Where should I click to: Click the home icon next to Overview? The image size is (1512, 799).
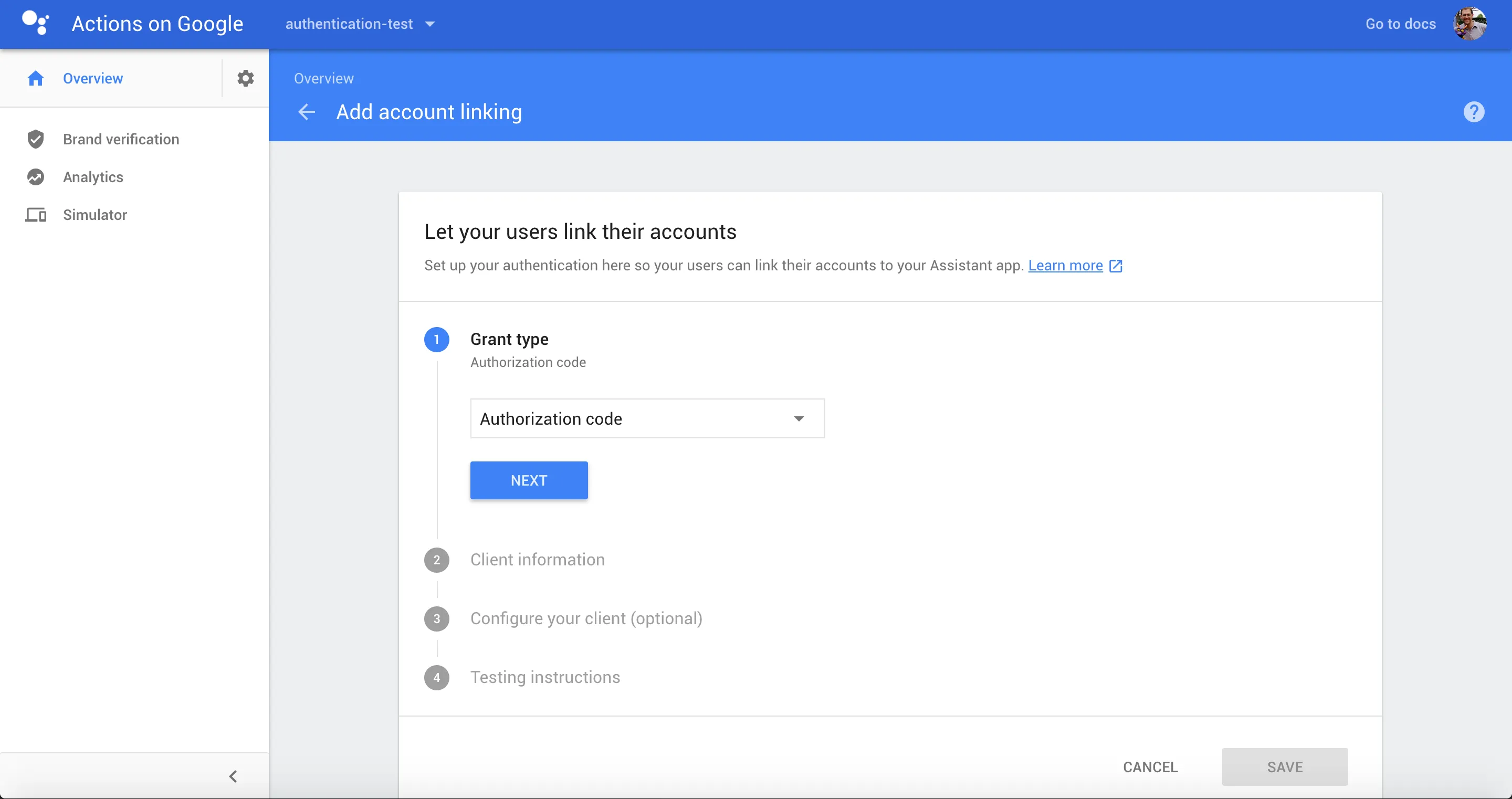35,78
